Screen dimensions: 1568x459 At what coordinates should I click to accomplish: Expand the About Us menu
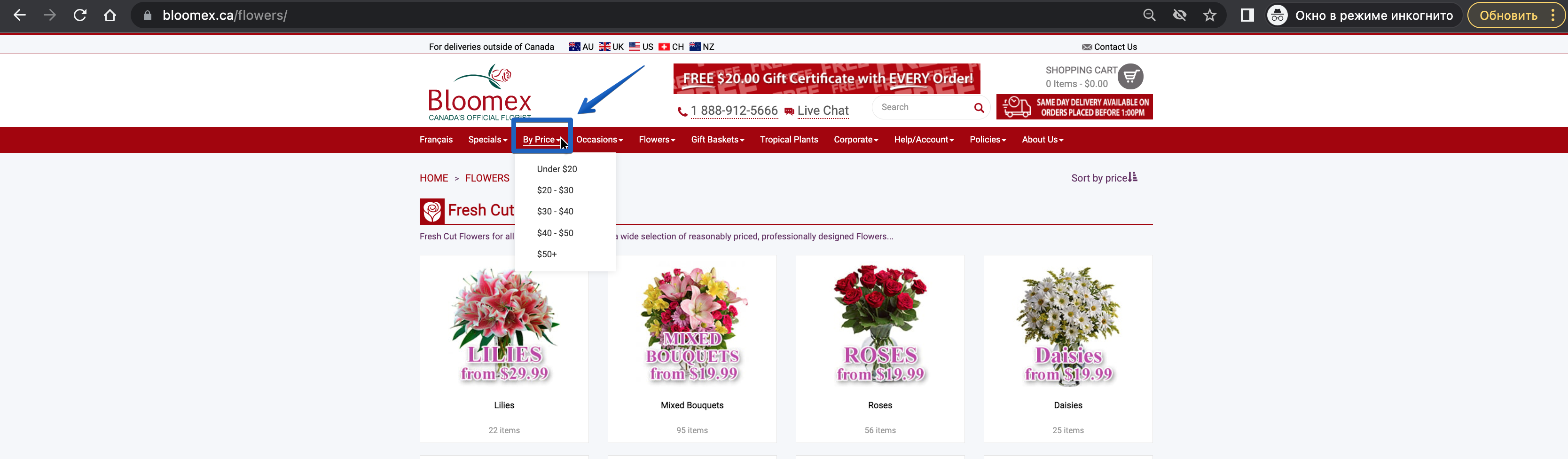pyautogui.click(x=1043, y=139)
